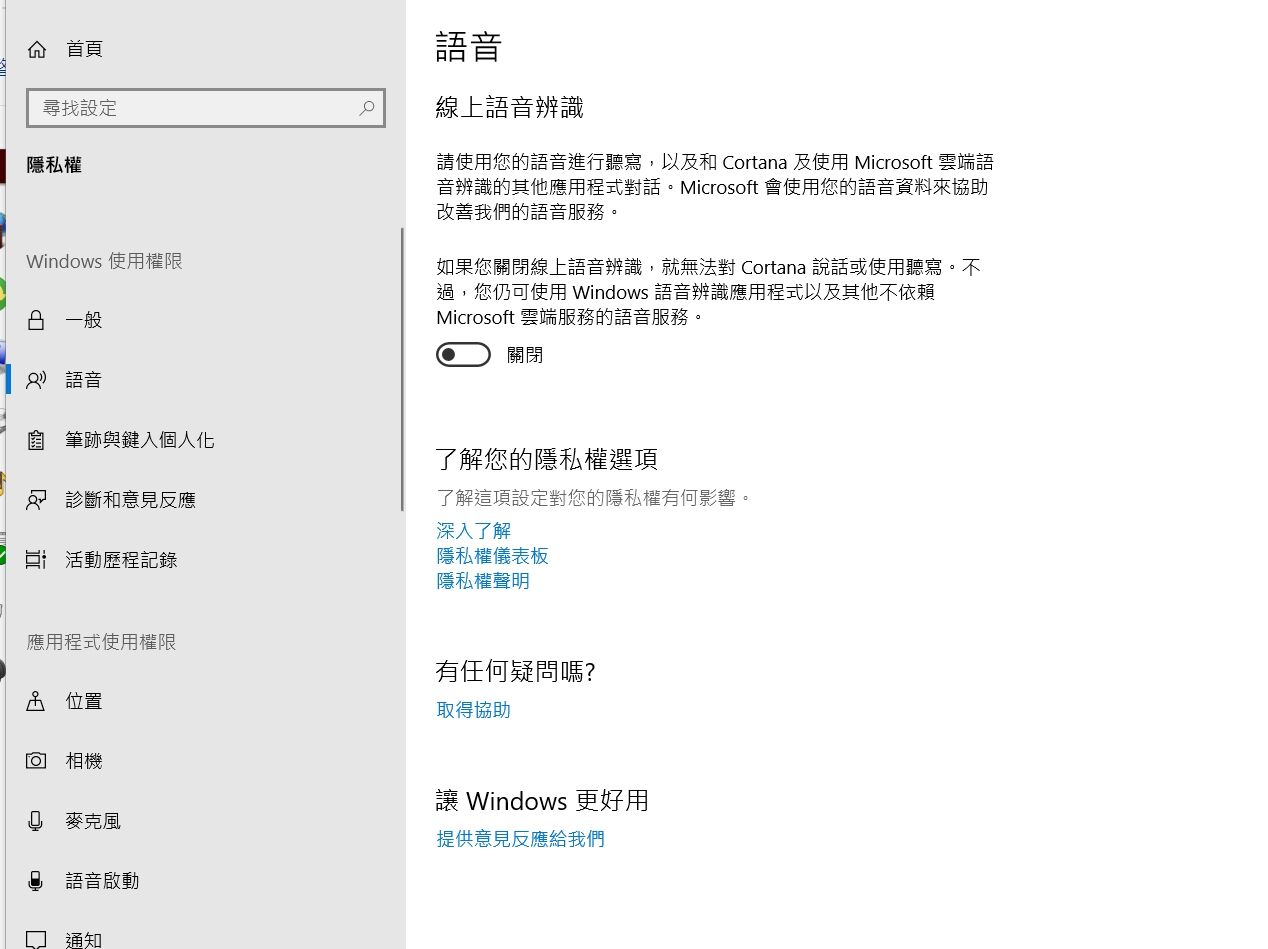
Task: Click the notification icon beside 通知
Action: tap(36, 940)
